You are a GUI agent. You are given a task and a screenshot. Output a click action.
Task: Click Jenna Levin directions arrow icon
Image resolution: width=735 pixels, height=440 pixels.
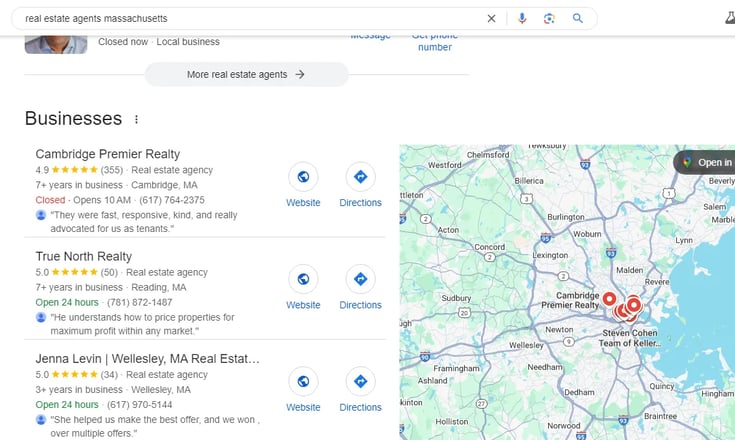pyautogui.click(x=360, y=381)
